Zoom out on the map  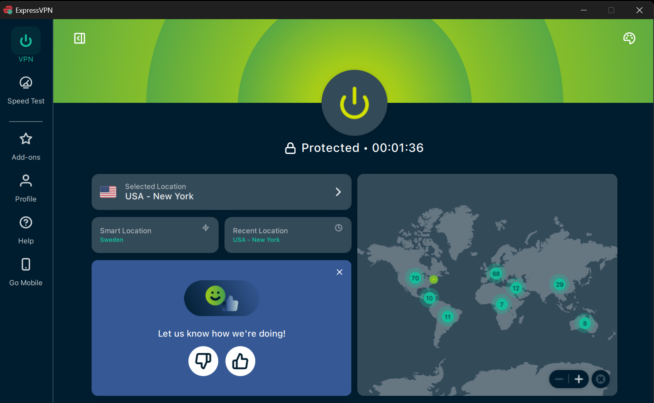point(559,379)
